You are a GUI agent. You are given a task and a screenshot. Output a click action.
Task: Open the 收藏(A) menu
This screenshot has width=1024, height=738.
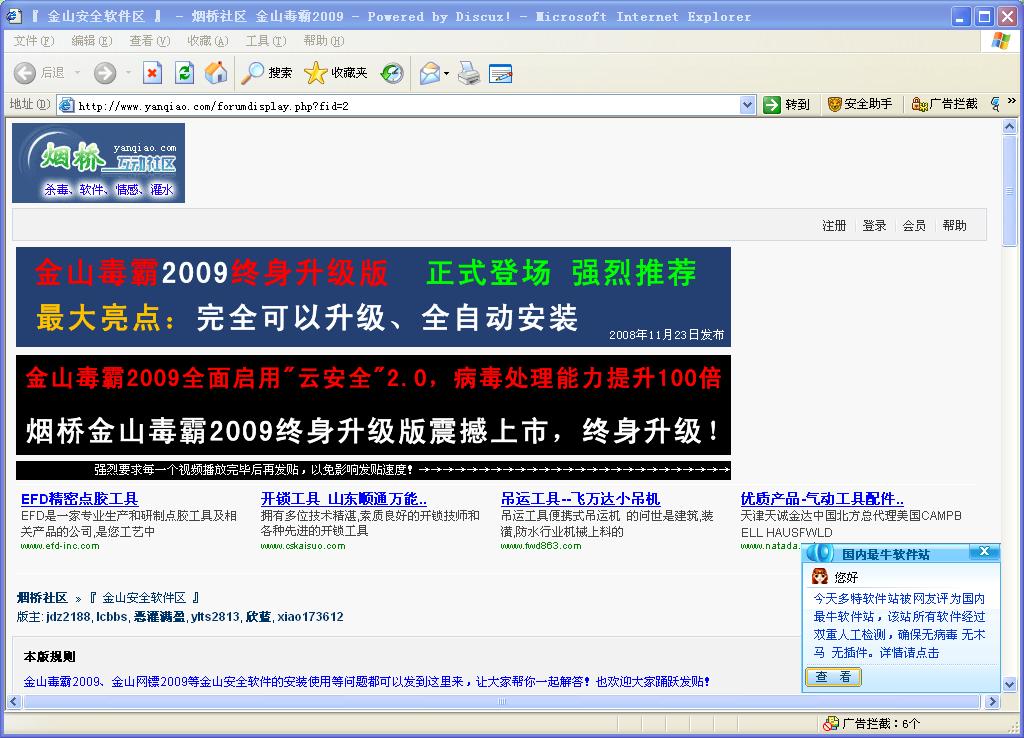[208, 40]
